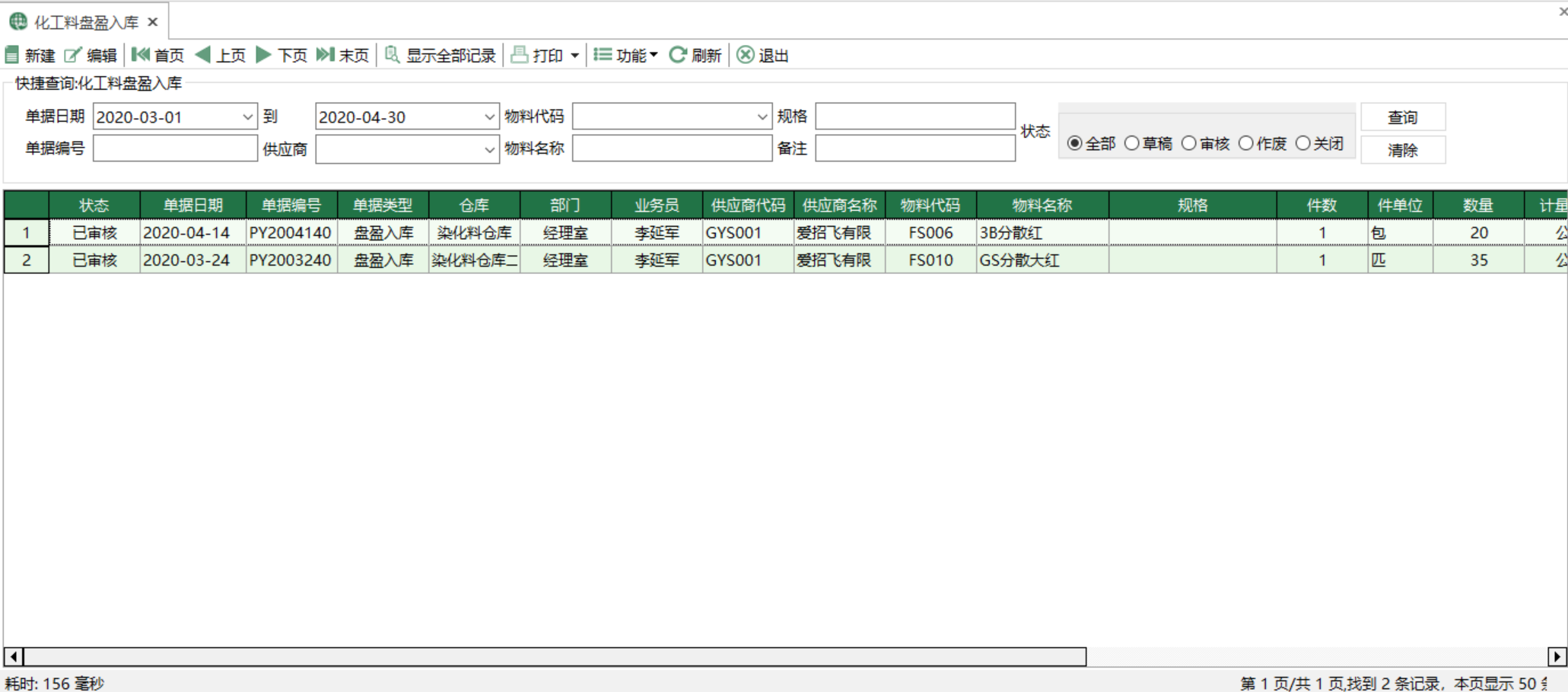Click the 新建 (New) toolbar icon

pos(12,55)
